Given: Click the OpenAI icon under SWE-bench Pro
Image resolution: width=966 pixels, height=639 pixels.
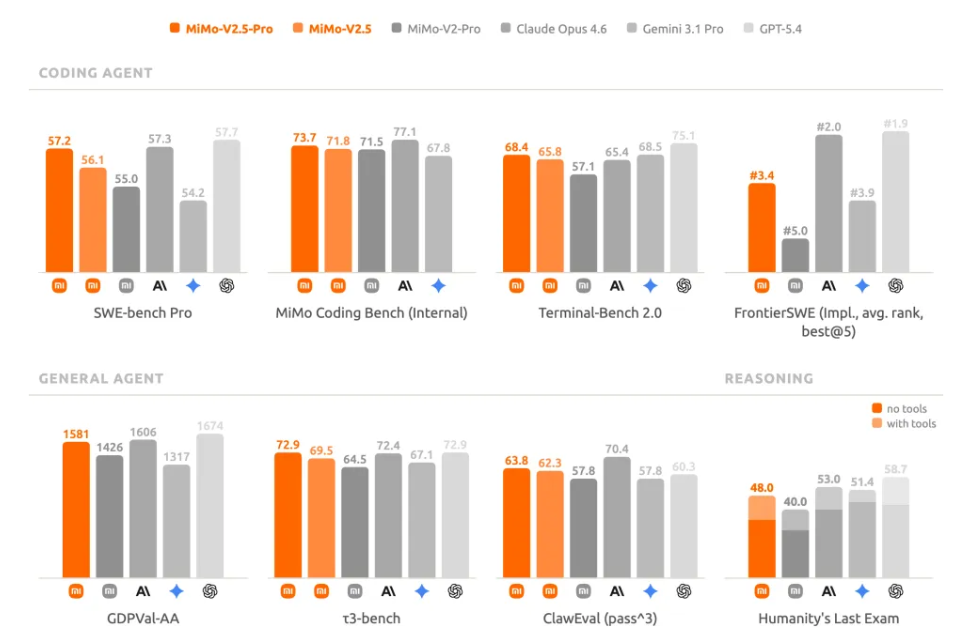Looking at the screenshot, I should pyautogui.click(x=227, y=286).
